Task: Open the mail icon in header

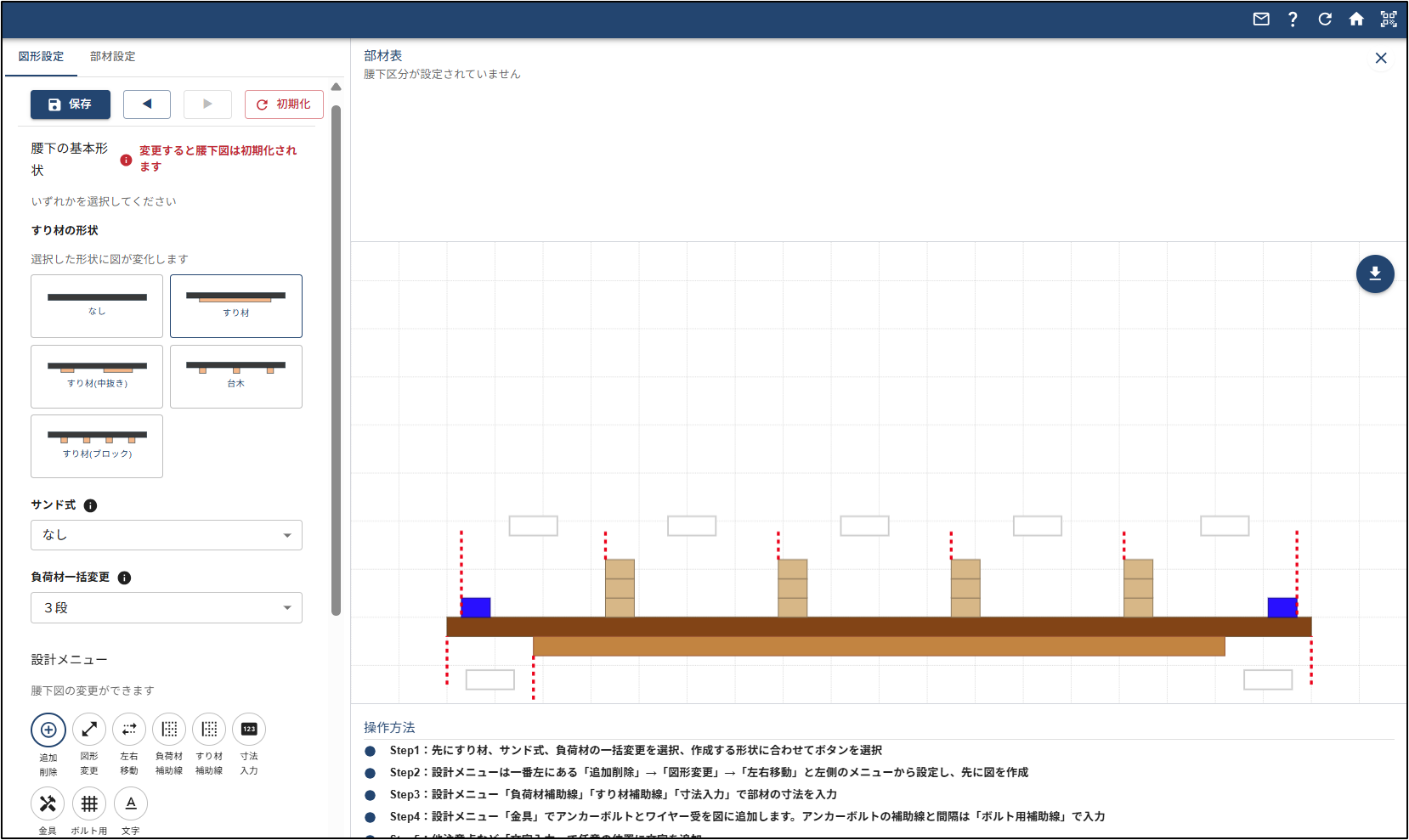Action: [1261, 20]
